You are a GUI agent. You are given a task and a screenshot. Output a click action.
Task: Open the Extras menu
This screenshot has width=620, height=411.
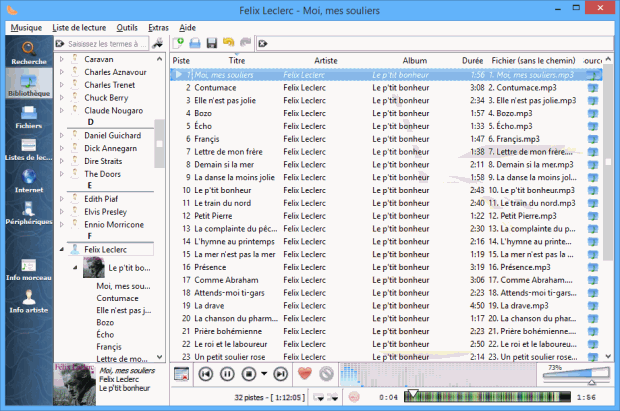coord(158,28)
